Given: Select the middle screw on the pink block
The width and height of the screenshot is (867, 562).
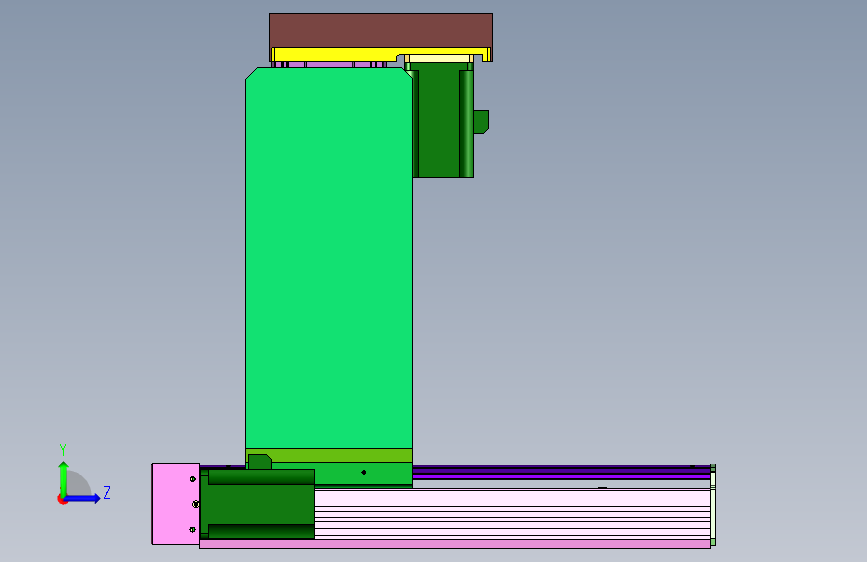Looking at the screenshot, I should coord(195,504).
